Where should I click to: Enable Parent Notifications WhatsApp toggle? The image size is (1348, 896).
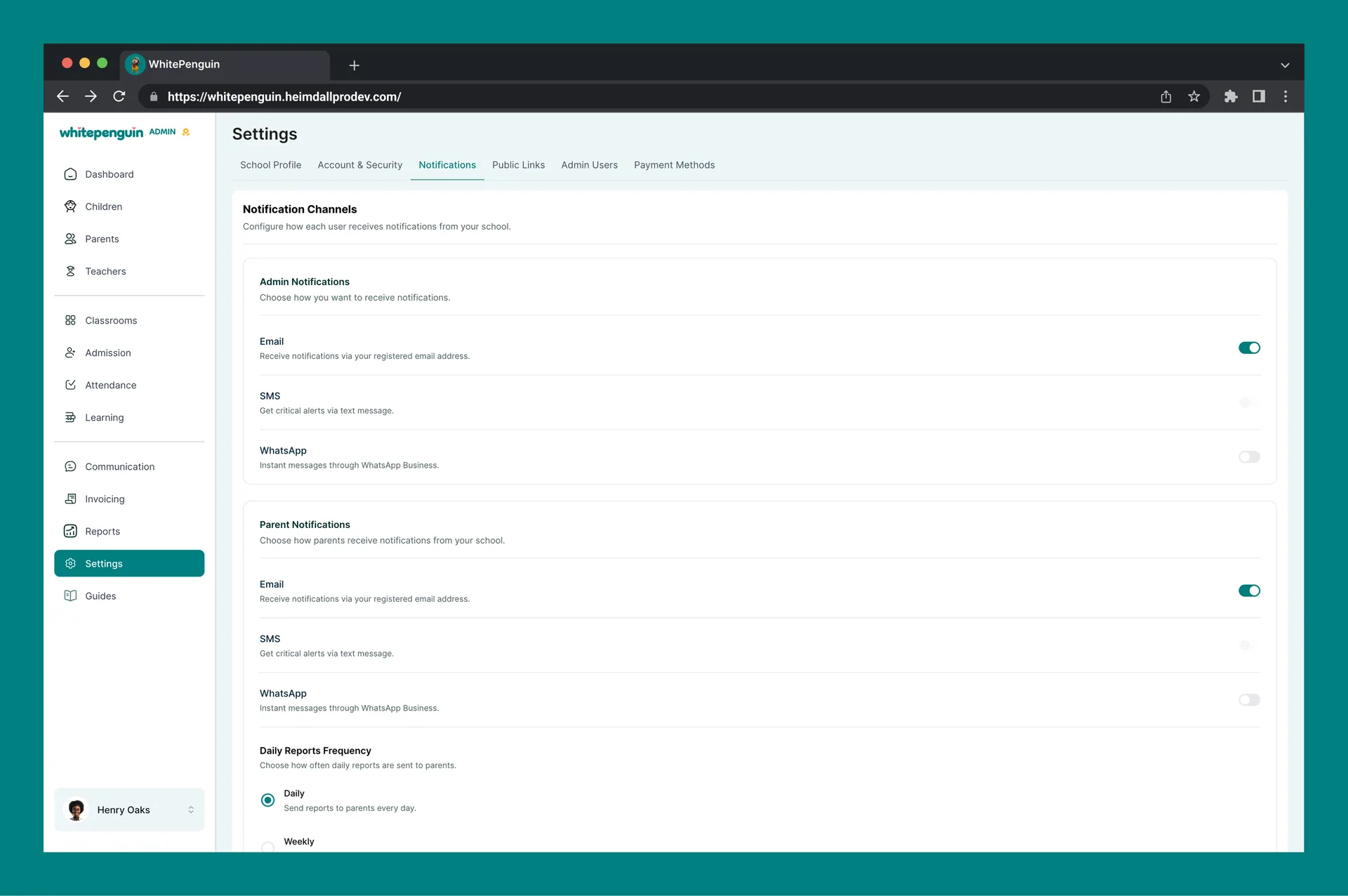point(1249,700)
